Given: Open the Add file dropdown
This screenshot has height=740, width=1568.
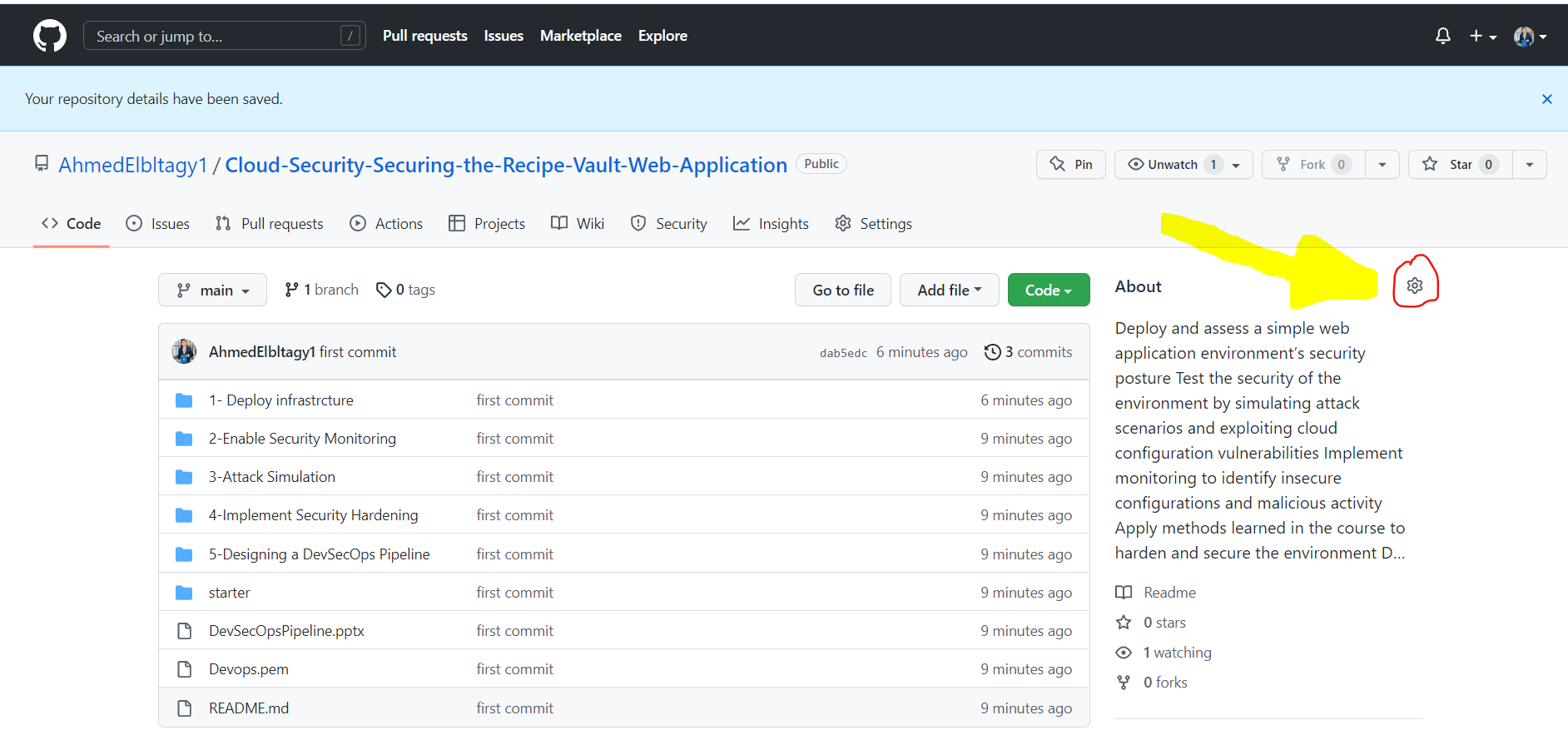Looking at the screenshot, I should coord(949,290).
